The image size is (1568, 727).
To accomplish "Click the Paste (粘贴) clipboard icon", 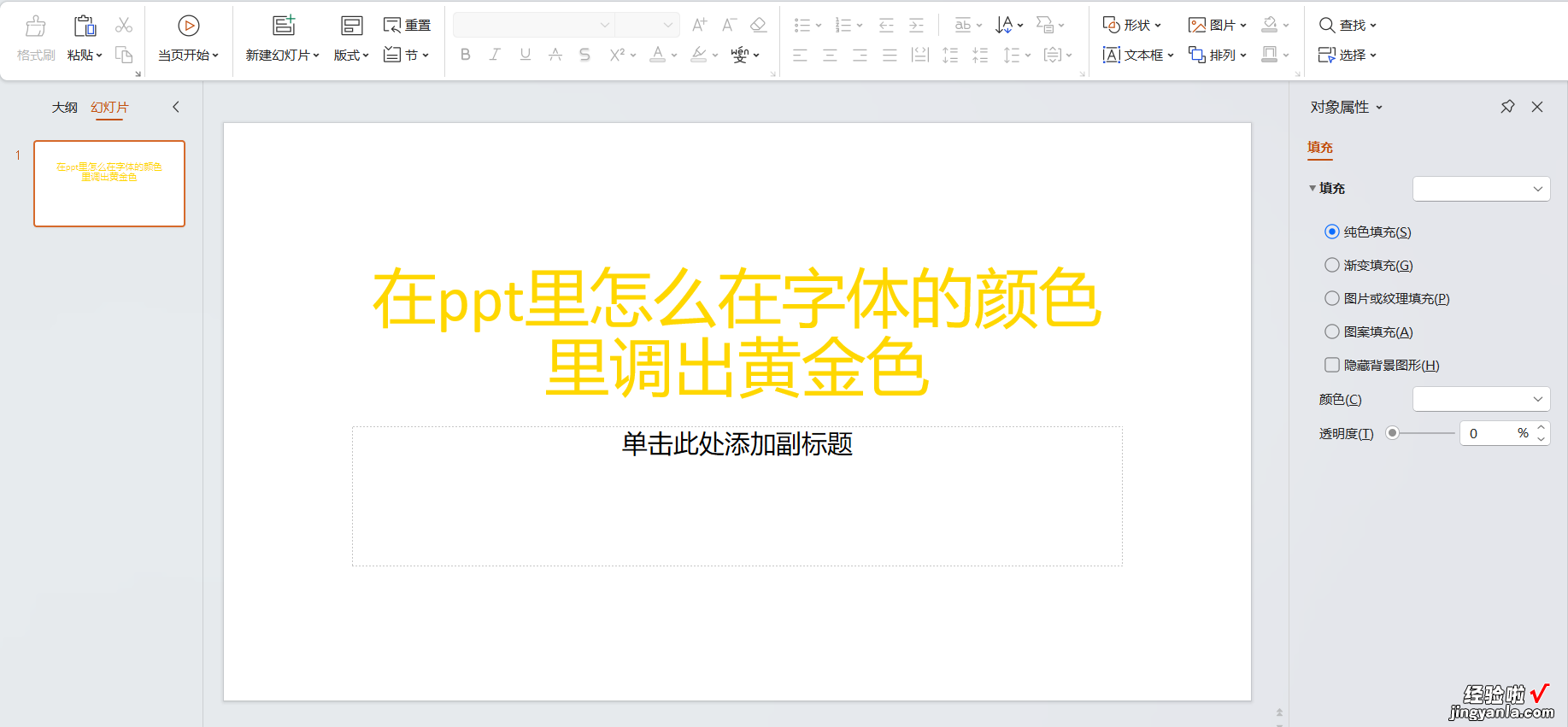I will coord(85,26).
